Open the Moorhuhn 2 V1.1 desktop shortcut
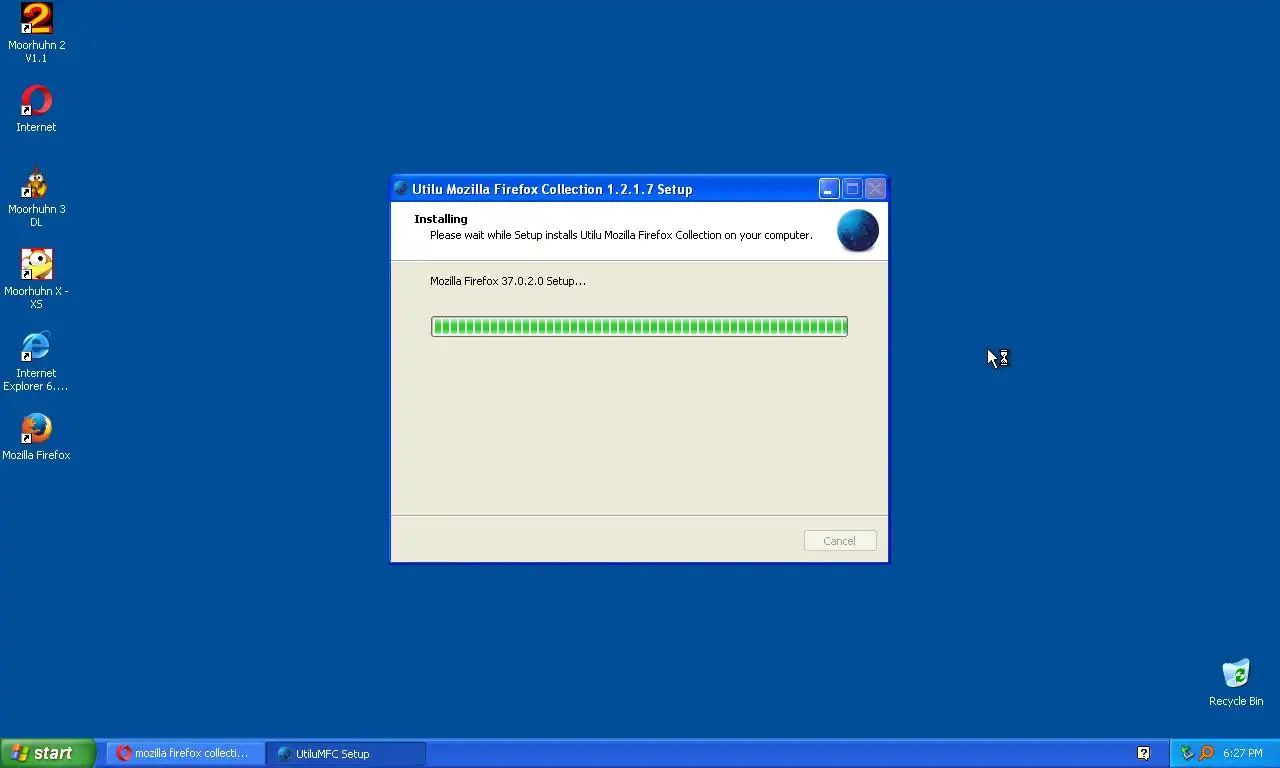This screenshot has height=768, width=1280. coord(36,32)
